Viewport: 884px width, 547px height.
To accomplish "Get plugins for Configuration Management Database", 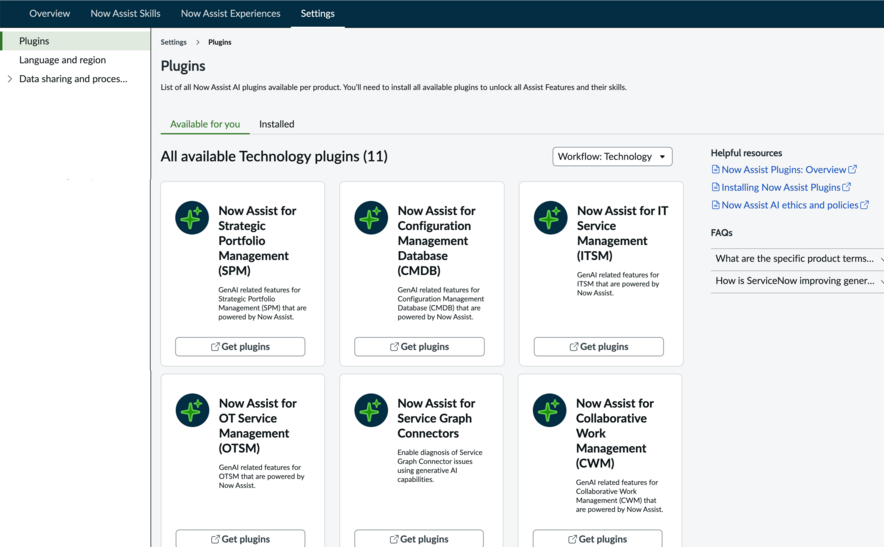I will pyautogui.click(x=419, y=346).
